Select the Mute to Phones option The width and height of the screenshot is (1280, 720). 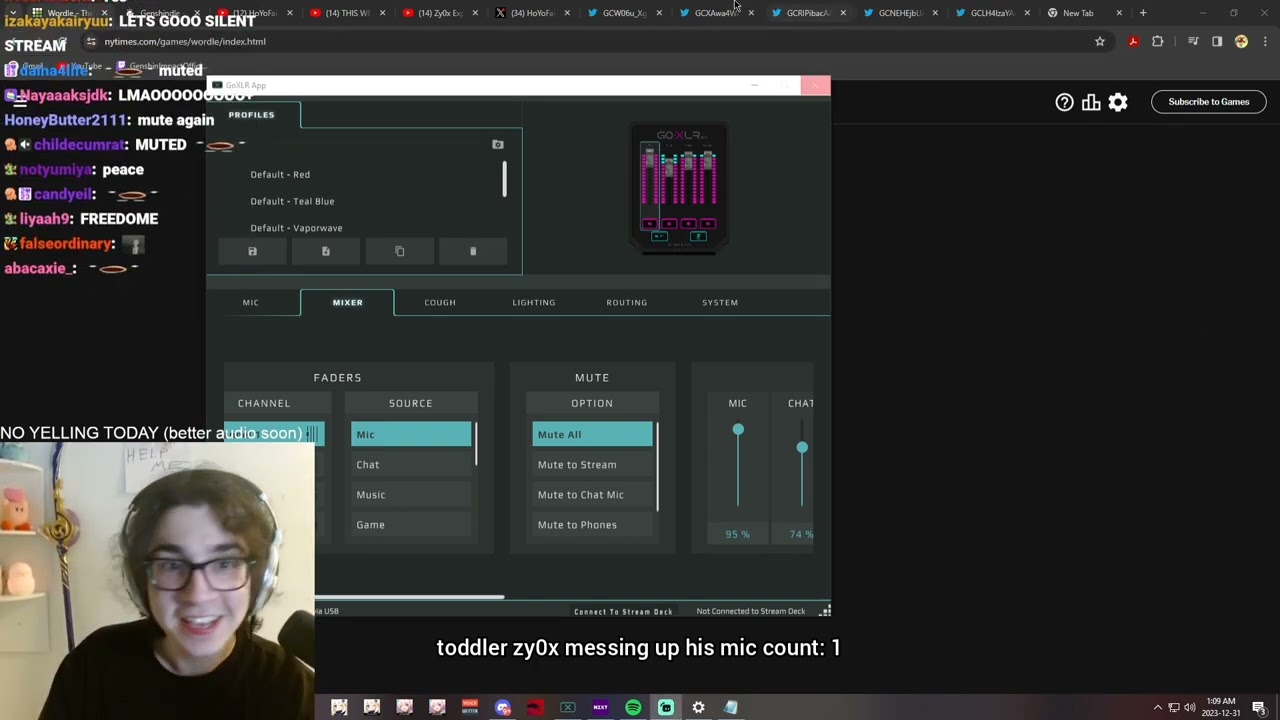(592, 524)
